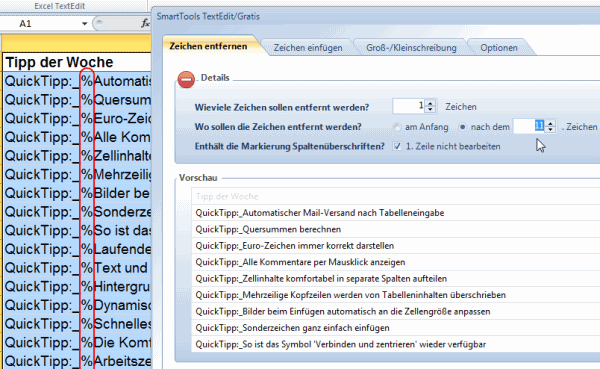Increase the 'nach dem' position value
600x369 pixels.
pos(550,123)
